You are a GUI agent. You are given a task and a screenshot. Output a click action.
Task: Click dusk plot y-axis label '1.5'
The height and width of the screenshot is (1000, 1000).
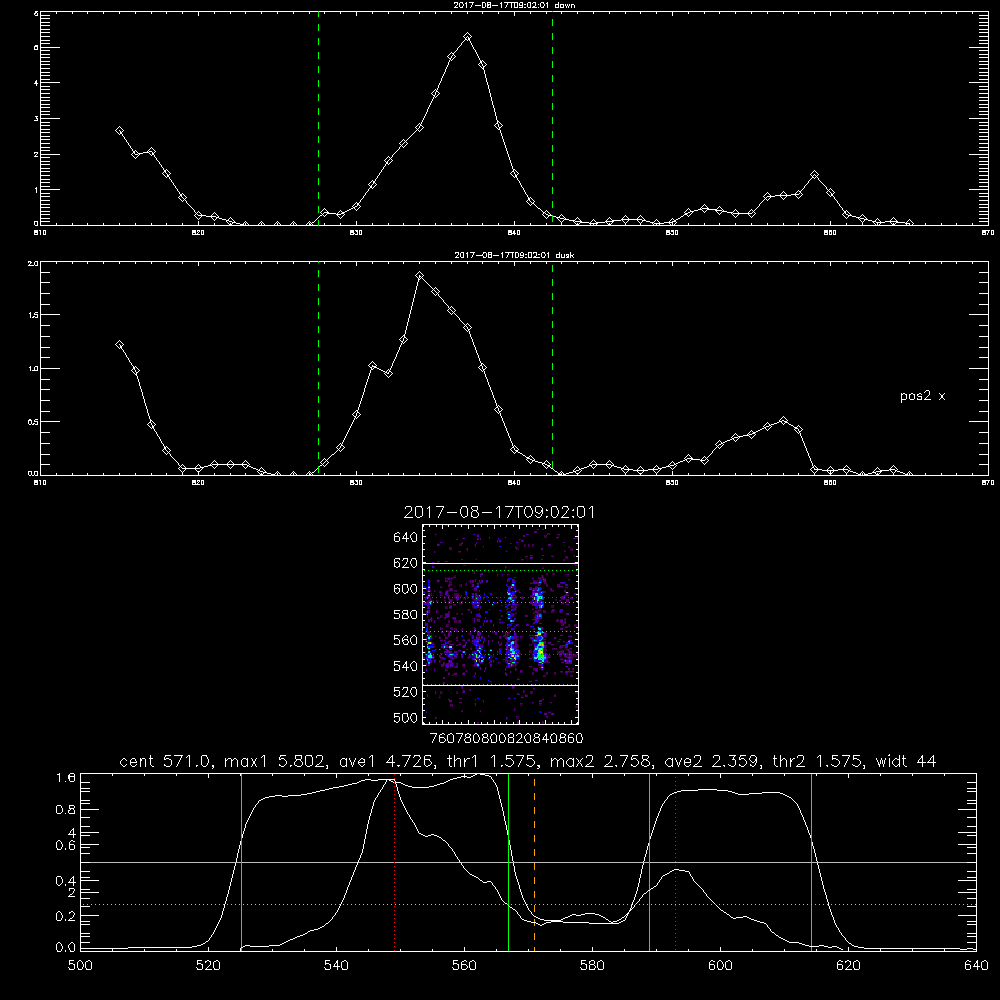point(34,315)
